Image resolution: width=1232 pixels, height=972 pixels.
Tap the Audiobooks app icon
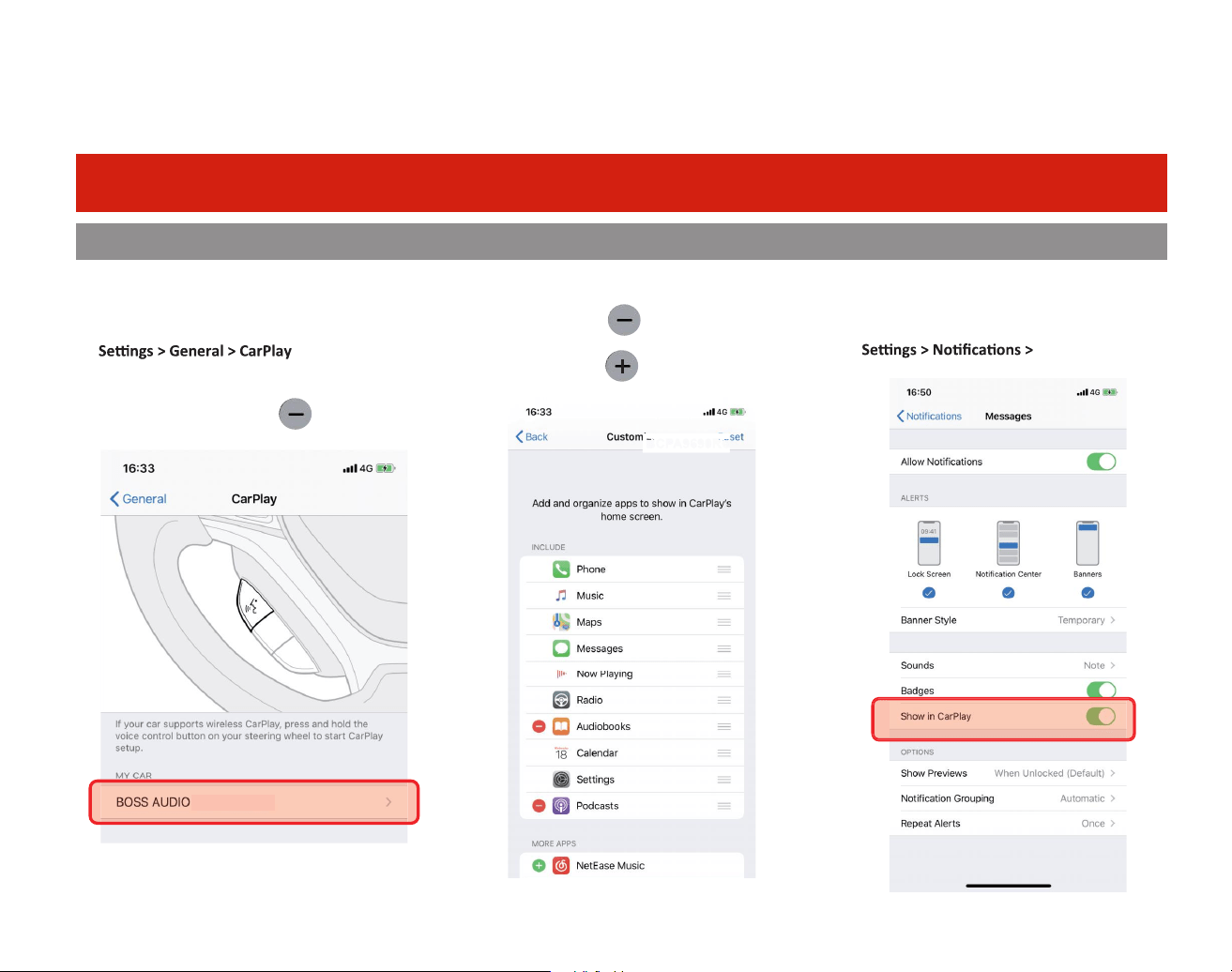pos(561,726)
